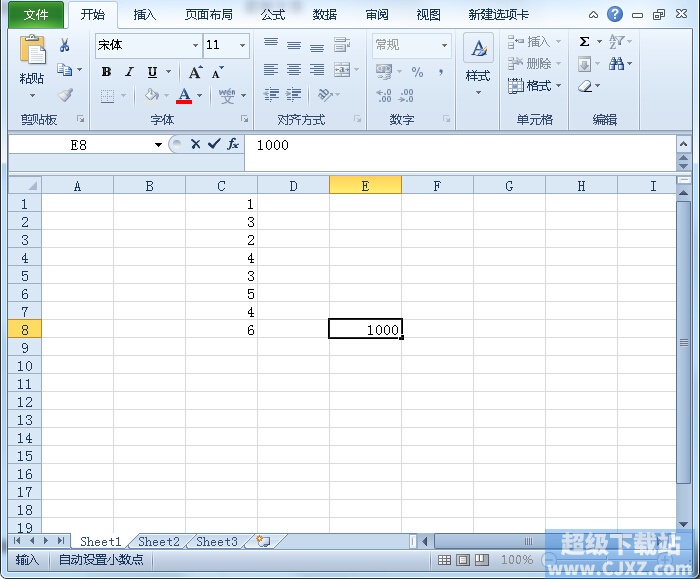The image size is (700, 579).
Task: Switch to 公式 Formulas tab
Action: pyautogui.click(x=273, y=15)
